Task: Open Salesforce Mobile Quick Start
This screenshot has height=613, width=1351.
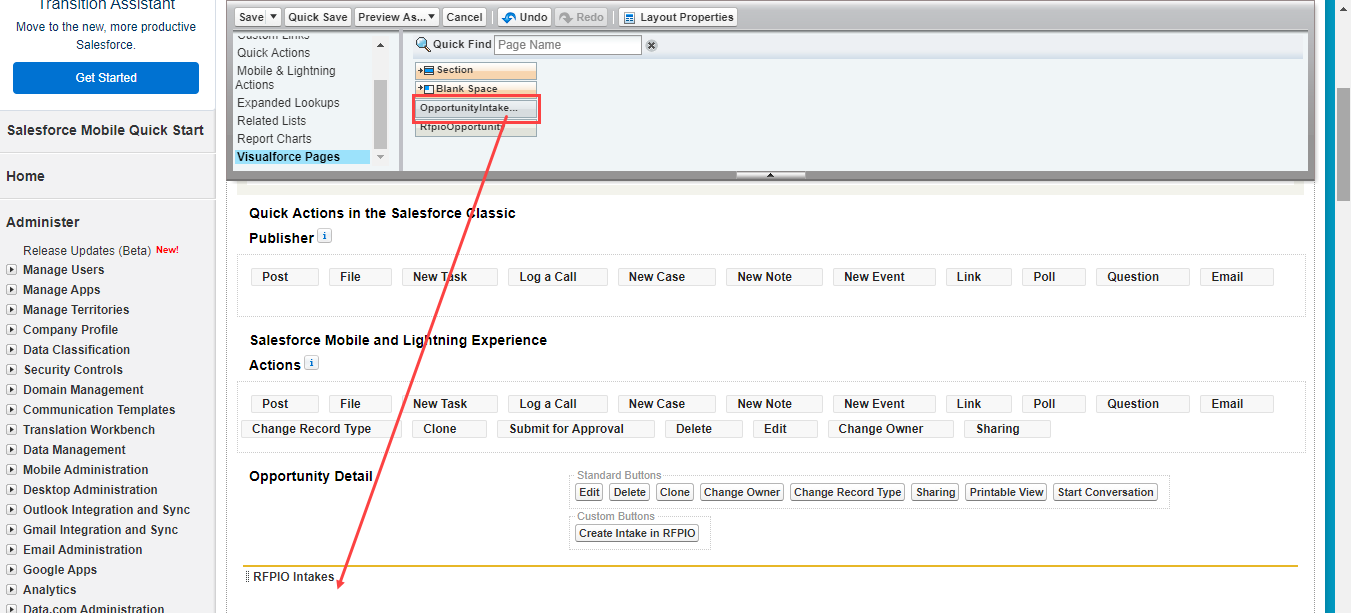Action: 105,130
